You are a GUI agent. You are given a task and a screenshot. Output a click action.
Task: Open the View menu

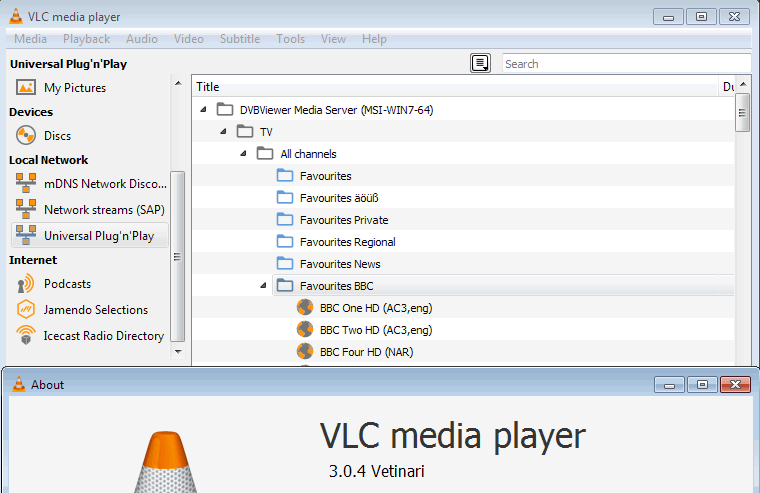click(x=333, y=39)
